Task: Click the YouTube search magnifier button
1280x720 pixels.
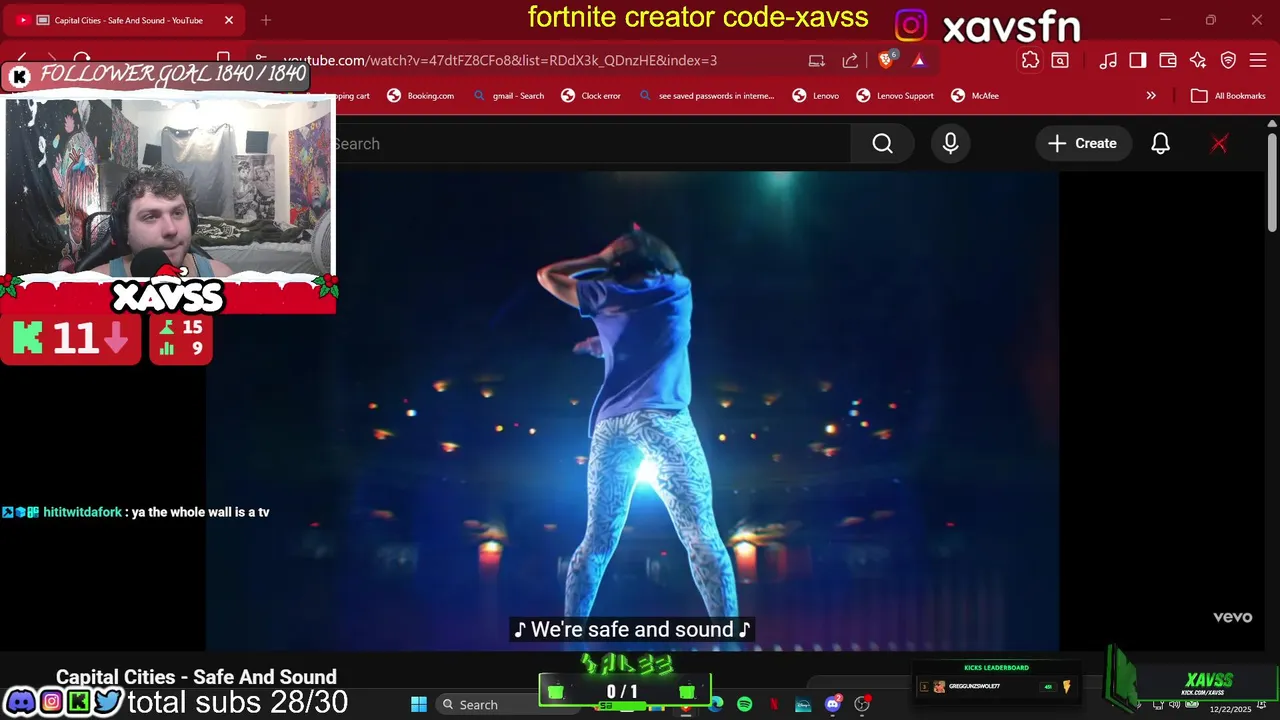Action: pyautogui.click(x=882, y=144)
